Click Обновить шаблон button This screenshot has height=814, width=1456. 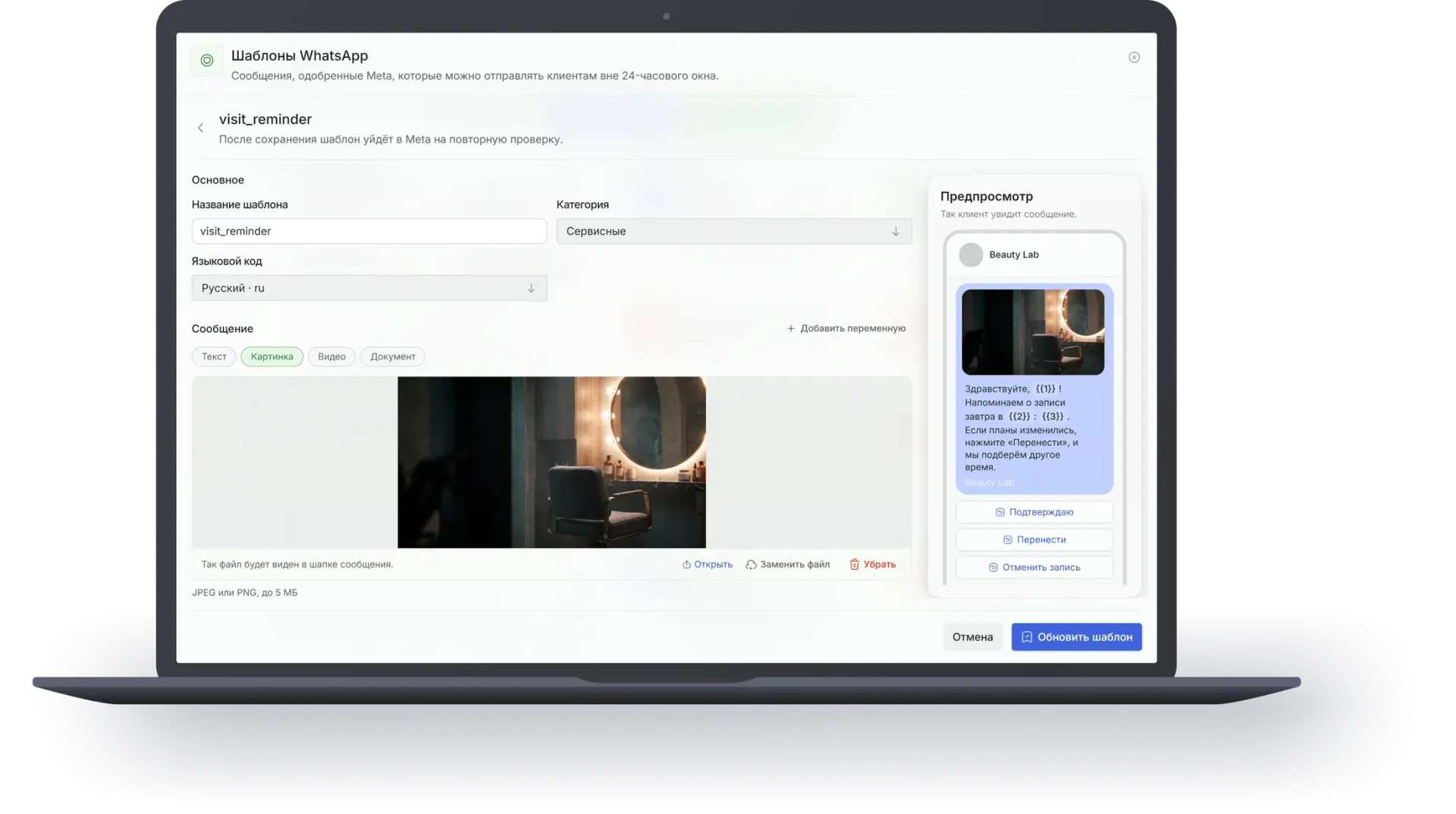tap(1076, 637)
